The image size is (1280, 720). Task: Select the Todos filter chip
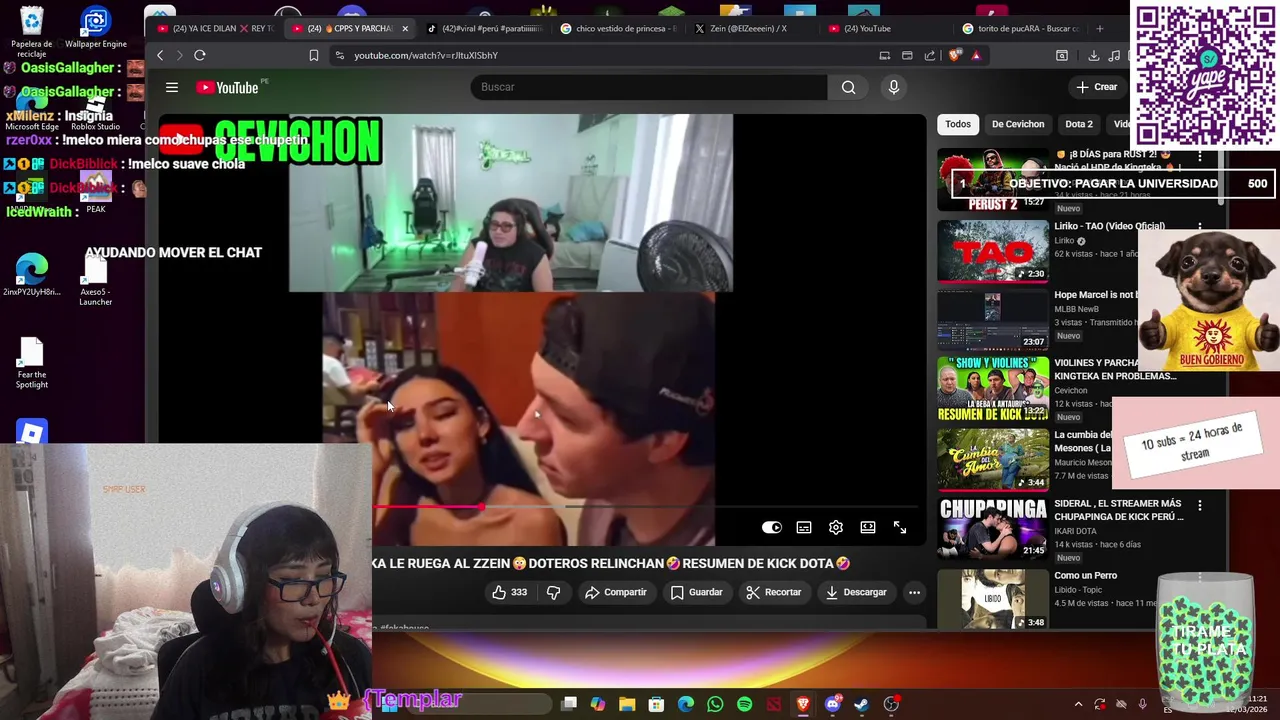pyautogui.click(x=958, y=124)
